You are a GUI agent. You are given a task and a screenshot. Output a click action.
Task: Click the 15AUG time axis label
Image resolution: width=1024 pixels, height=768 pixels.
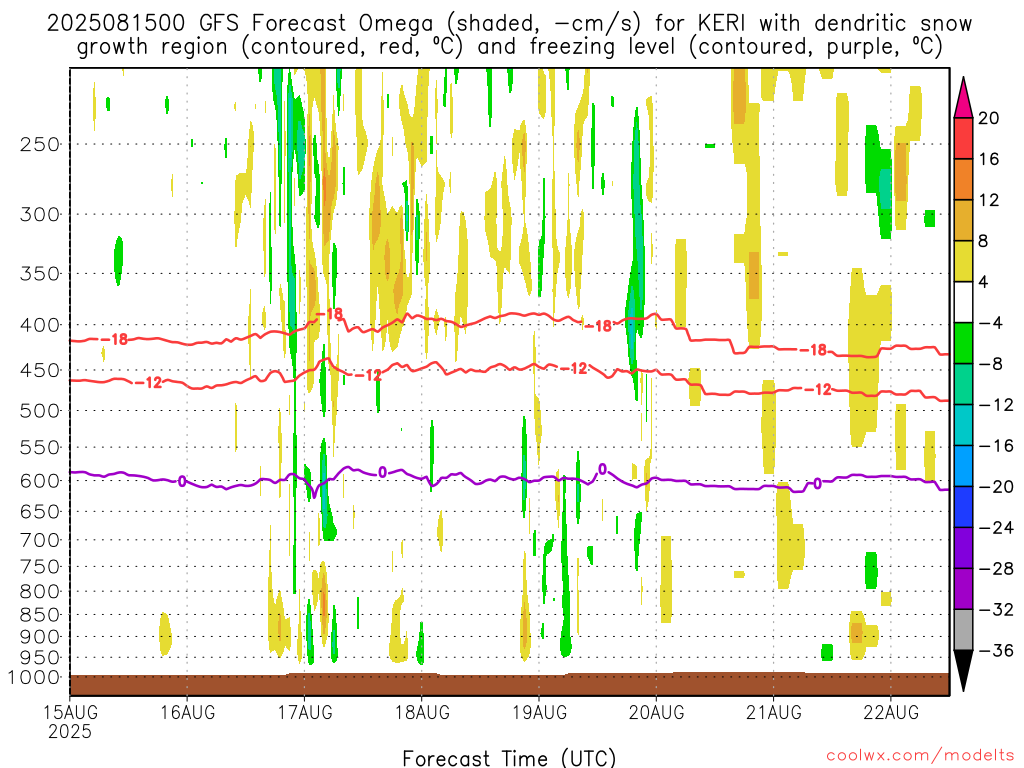pyautogui.click(x=71, y=712)
